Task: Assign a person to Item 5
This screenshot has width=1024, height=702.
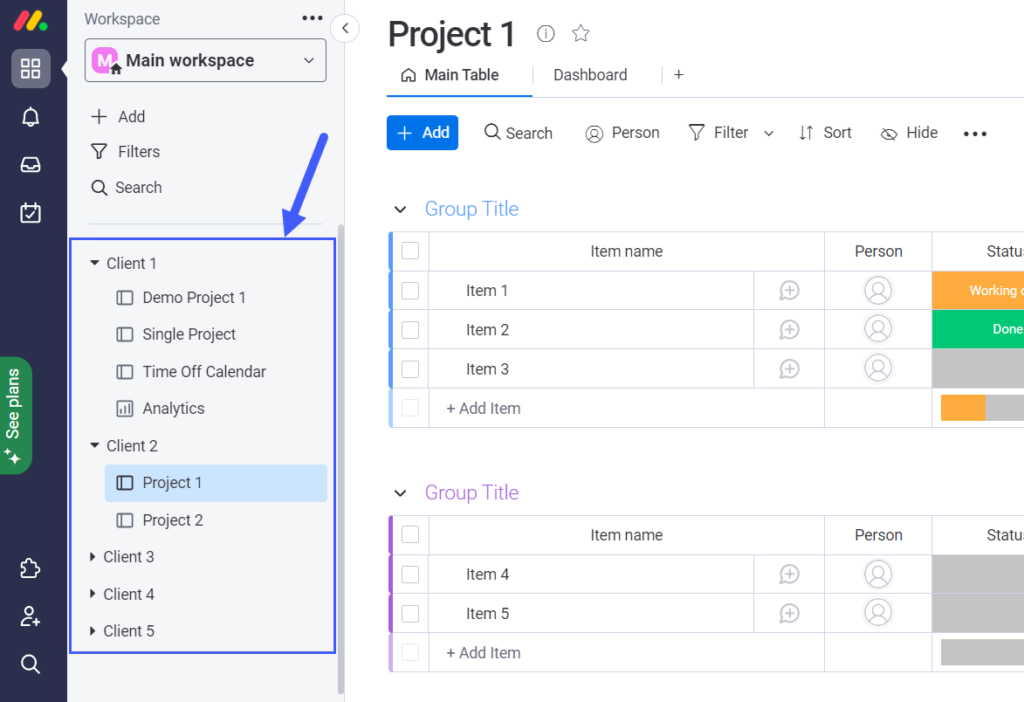Action: [878, 613]
